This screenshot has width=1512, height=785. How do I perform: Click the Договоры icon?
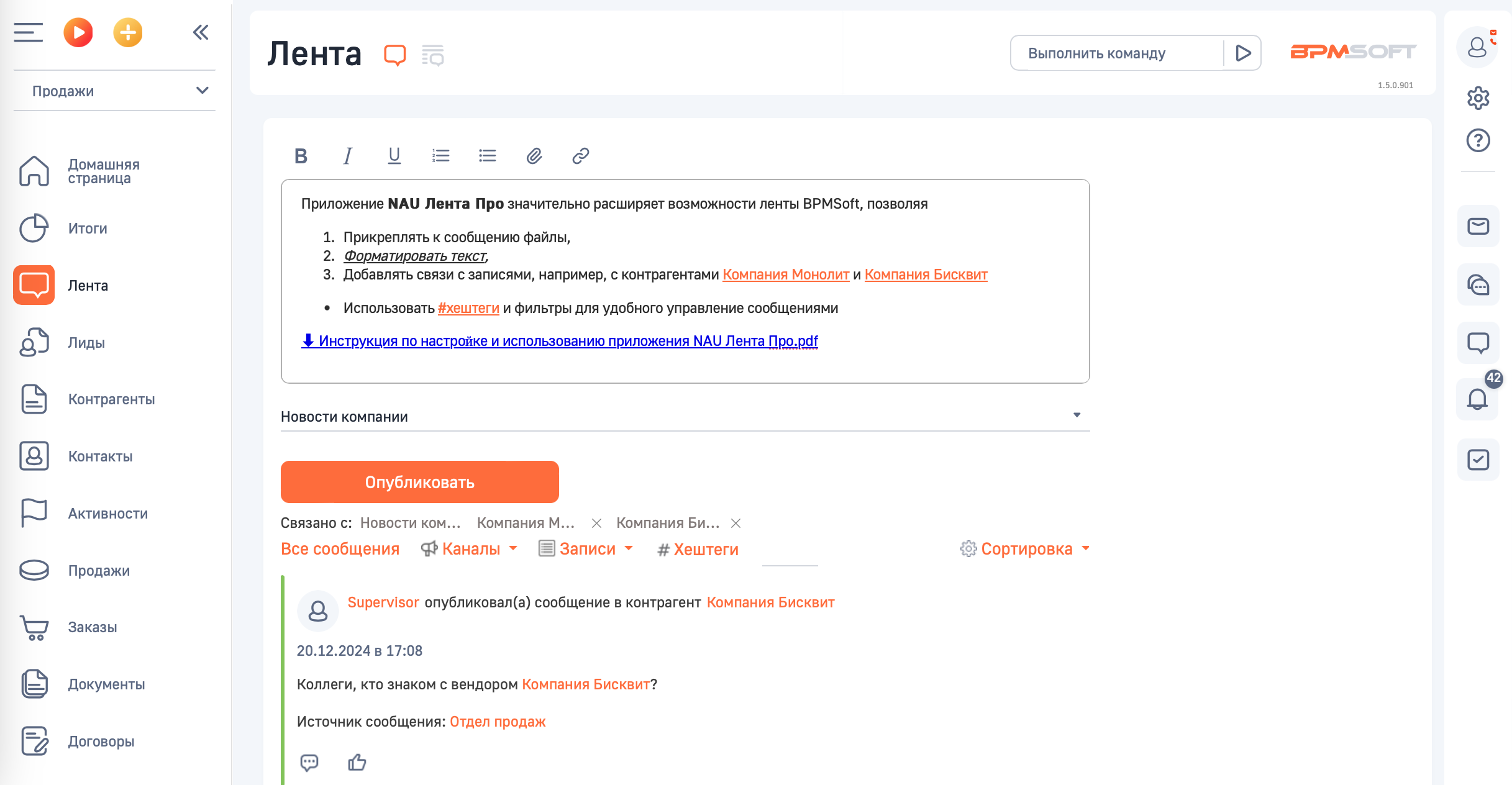click(34, 741)
